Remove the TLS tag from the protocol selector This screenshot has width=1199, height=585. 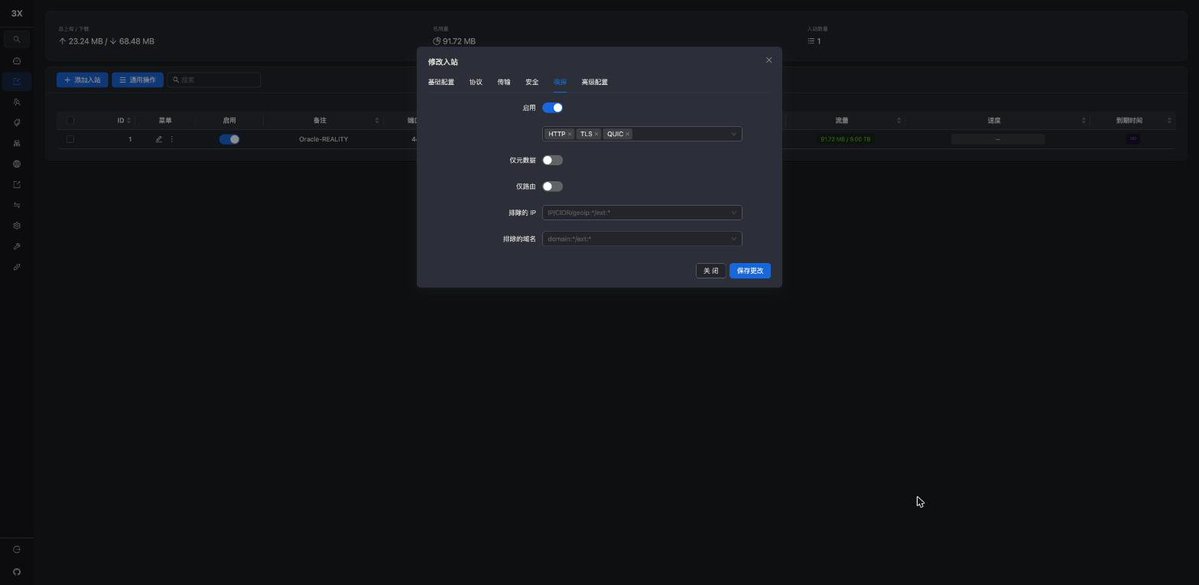click(x=596, y=134)
